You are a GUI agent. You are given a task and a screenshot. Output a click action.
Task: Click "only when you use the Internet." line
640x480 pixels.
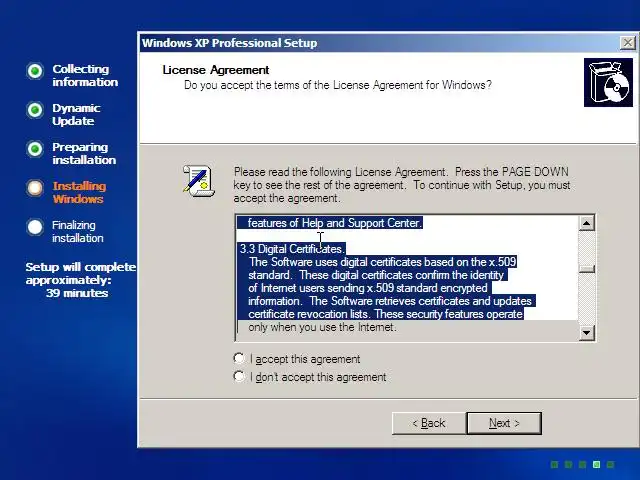coord(322,327)
